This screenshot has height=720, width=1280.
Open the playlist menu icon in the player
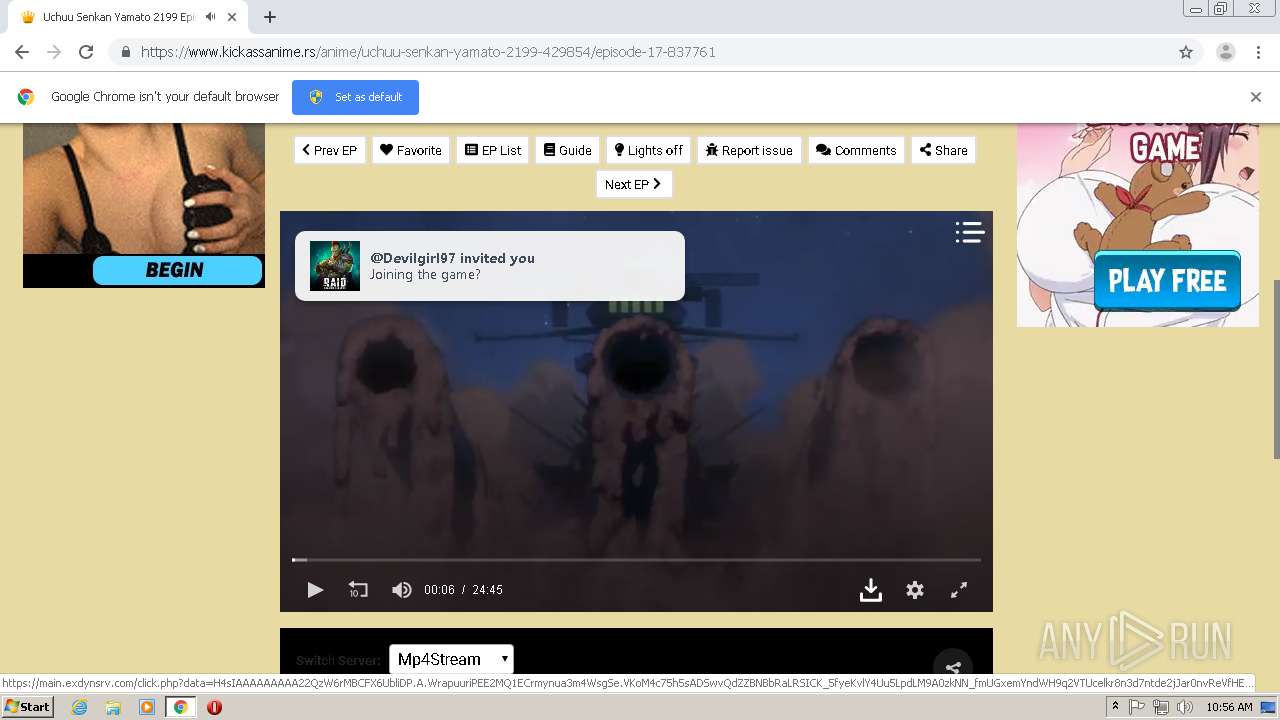[970, 232]
